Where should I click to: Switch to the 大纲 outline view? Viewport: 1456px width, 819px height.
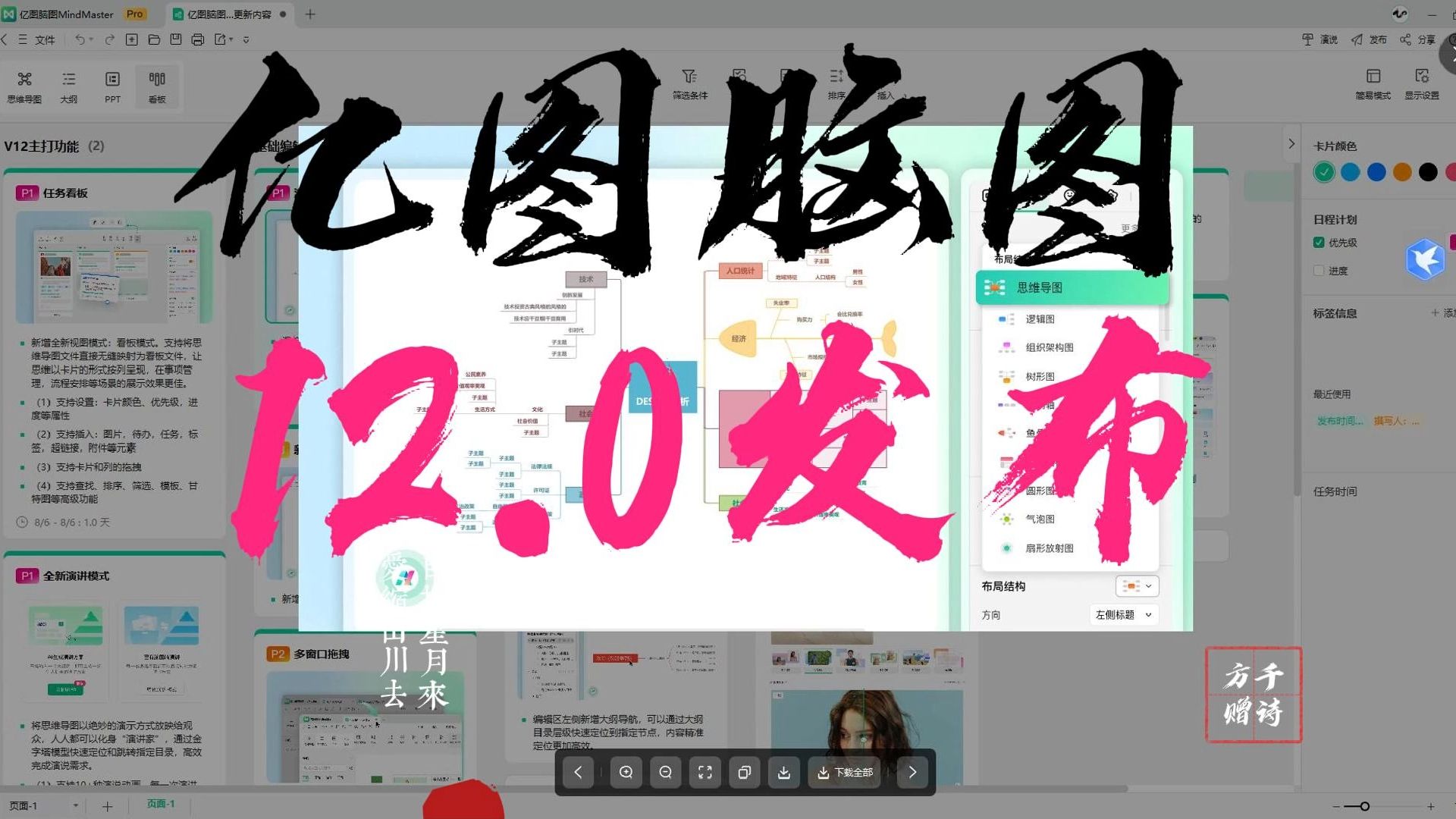click(69, 86)
